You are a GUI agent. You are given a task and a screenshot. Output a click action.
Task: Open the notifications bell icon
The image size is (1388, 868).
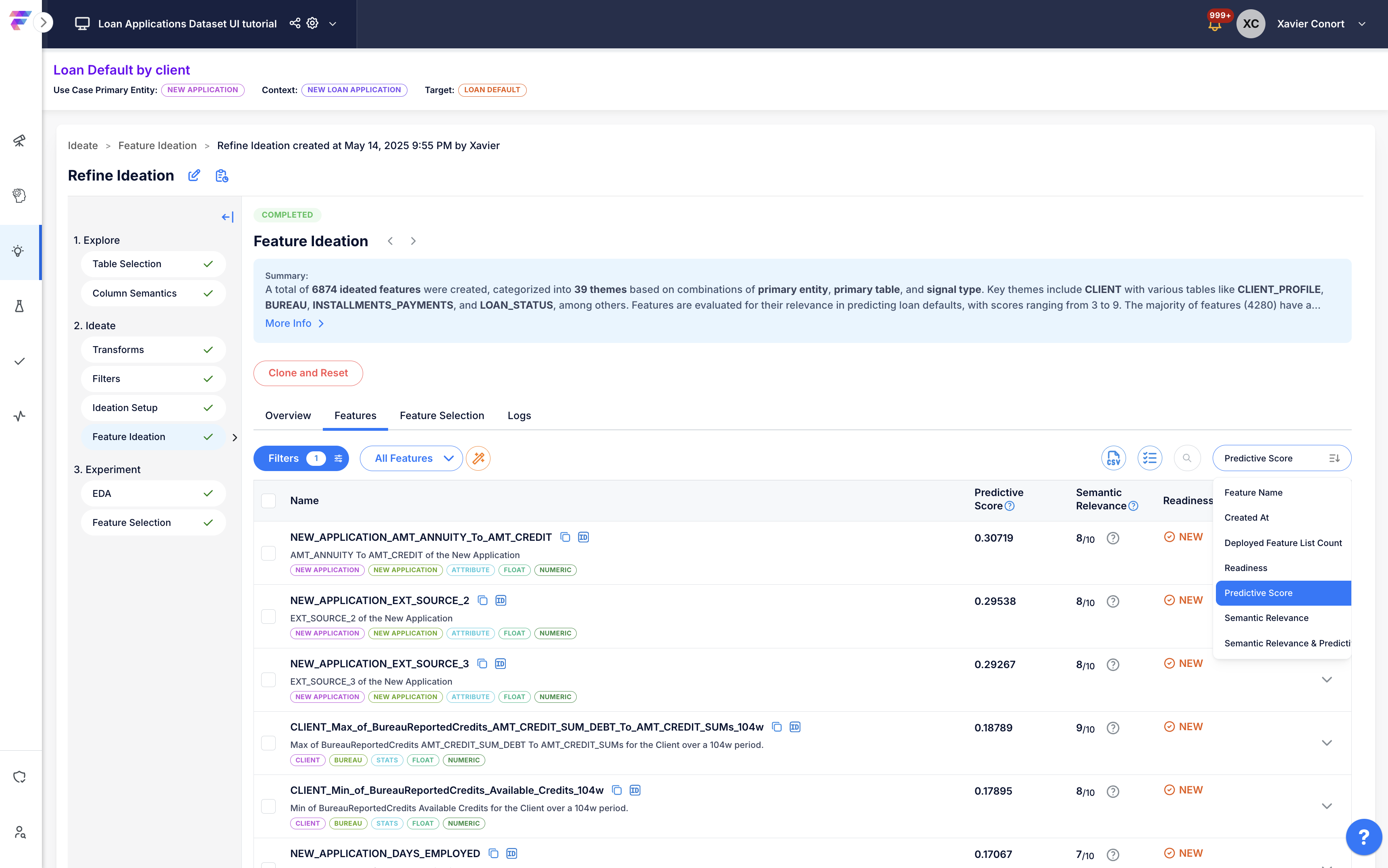point(1215,25)
